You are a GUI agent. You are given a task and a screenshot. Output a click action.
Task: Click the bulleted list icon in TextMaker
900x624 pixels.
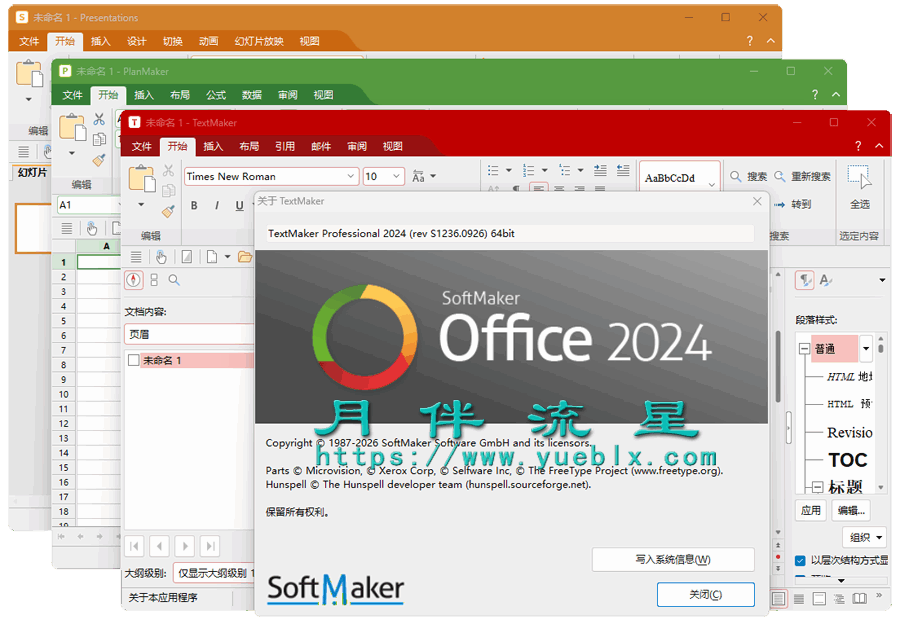[x=493, y=170]
